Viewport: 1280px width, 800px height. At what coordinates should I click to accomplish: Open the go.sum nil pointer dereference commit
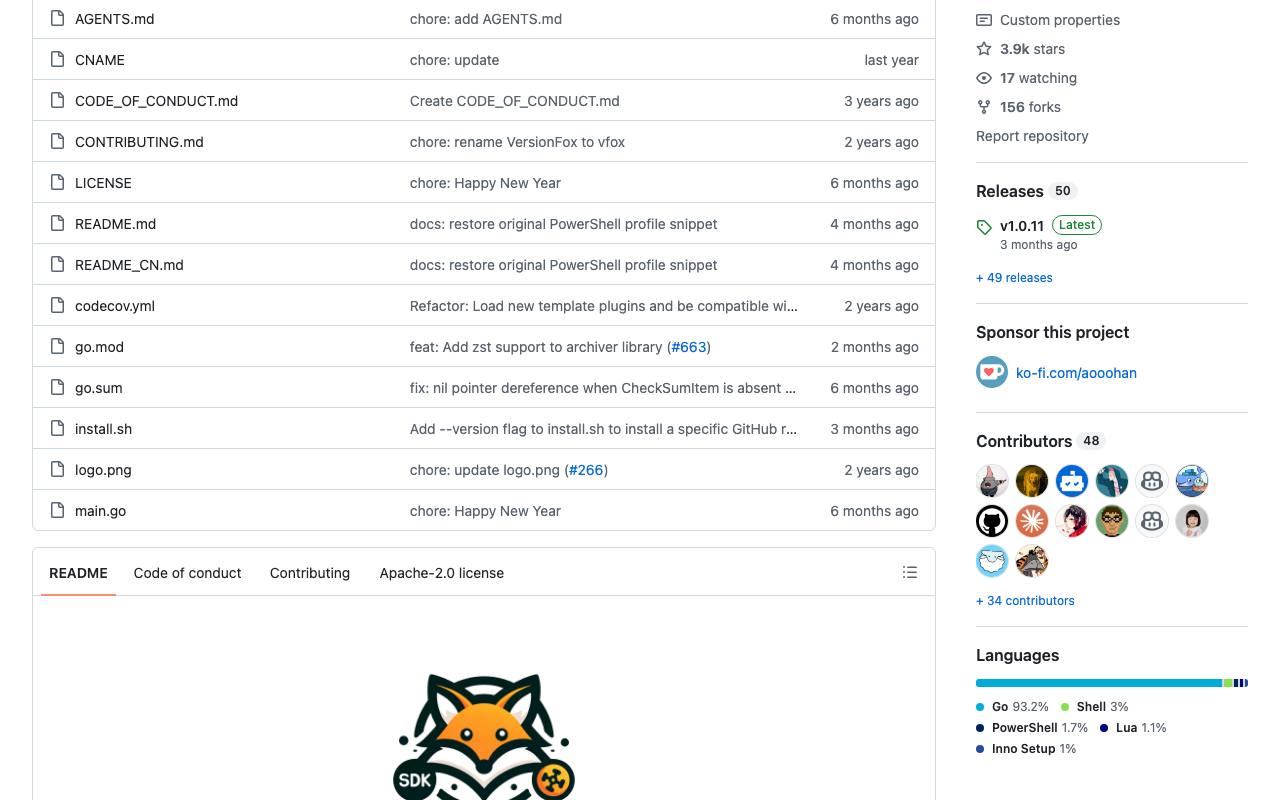click(x=603, y=388)
